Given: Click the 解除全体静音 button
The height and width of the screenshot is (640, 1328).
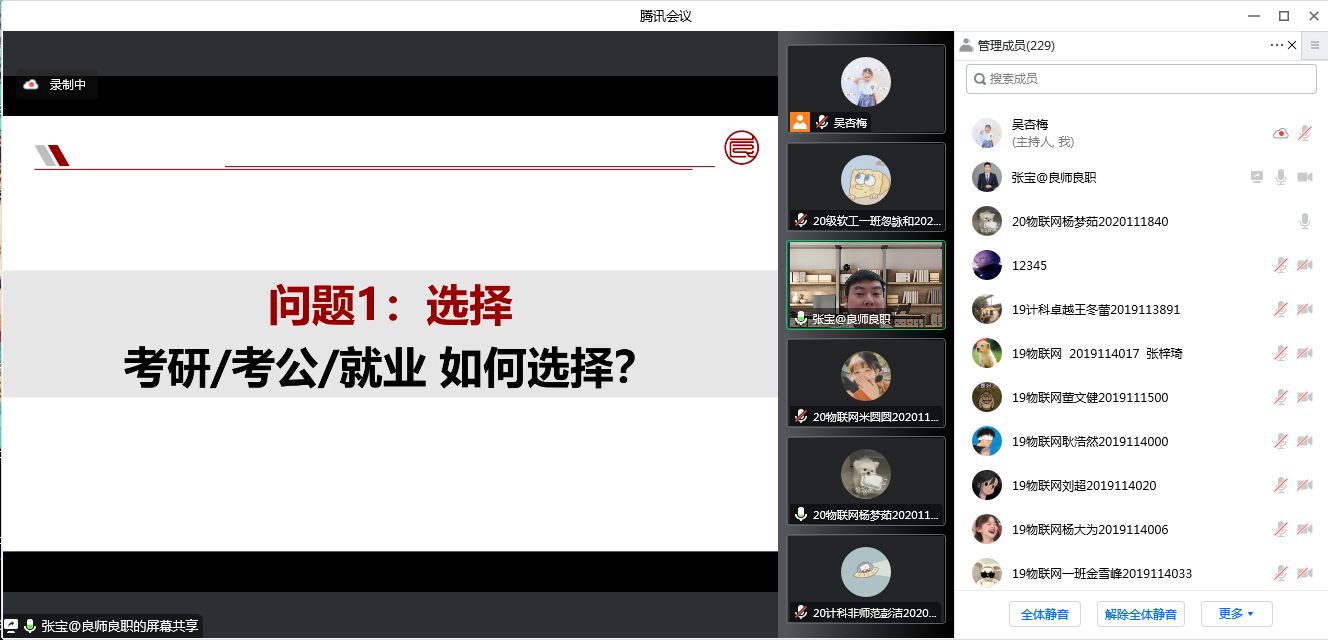Looking at the screenshot, I should pyautogui.click(x=1140, y=614).
